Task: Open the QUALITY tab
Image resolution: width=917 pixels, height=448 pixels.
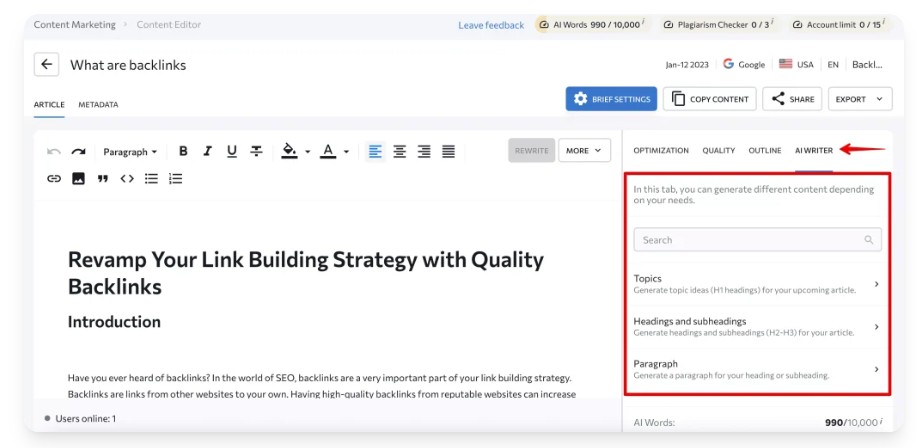Action: (x=719, y=150)
